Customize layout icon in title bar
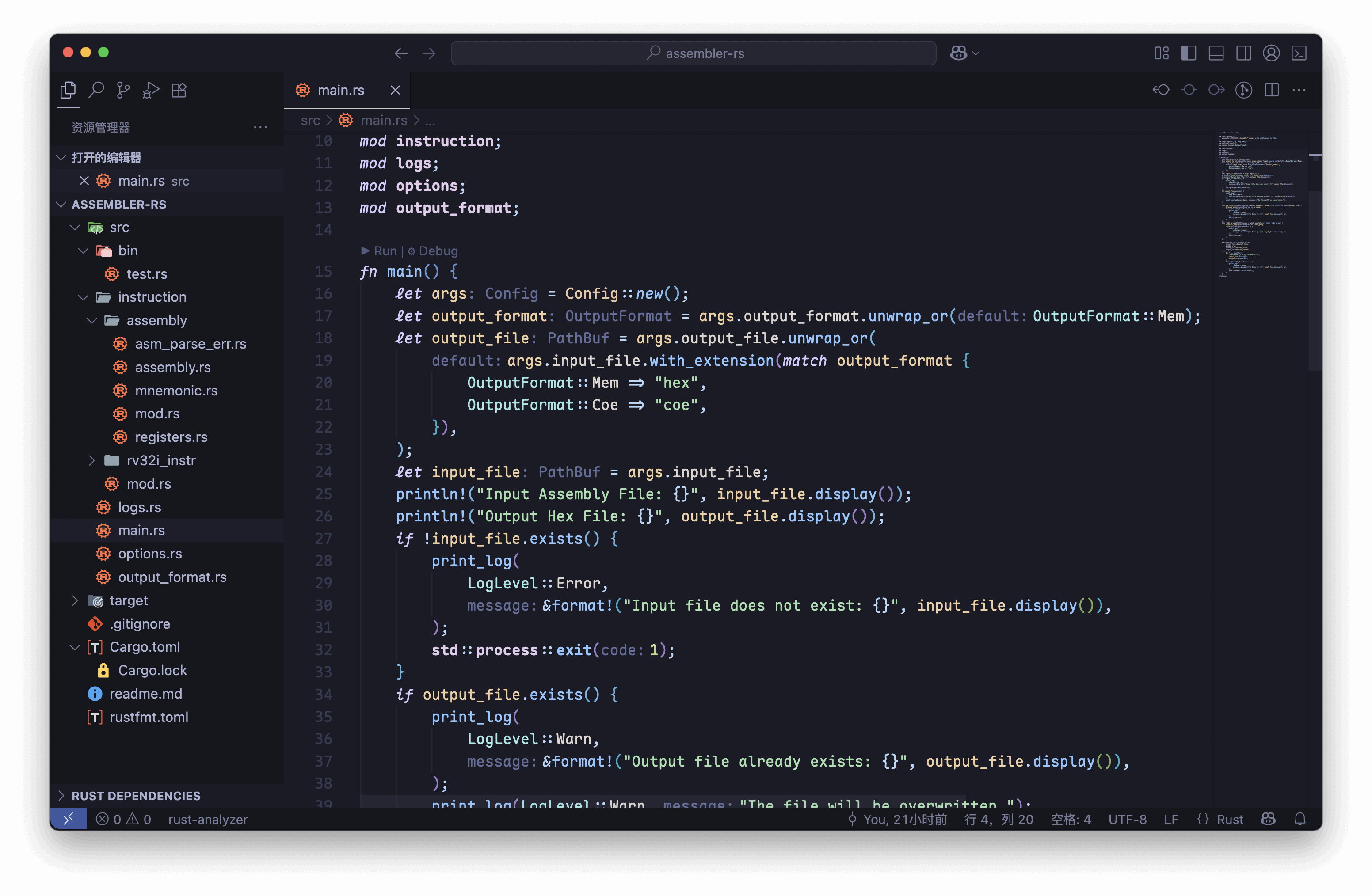 pyautogui.click(x=1161, y=53)
